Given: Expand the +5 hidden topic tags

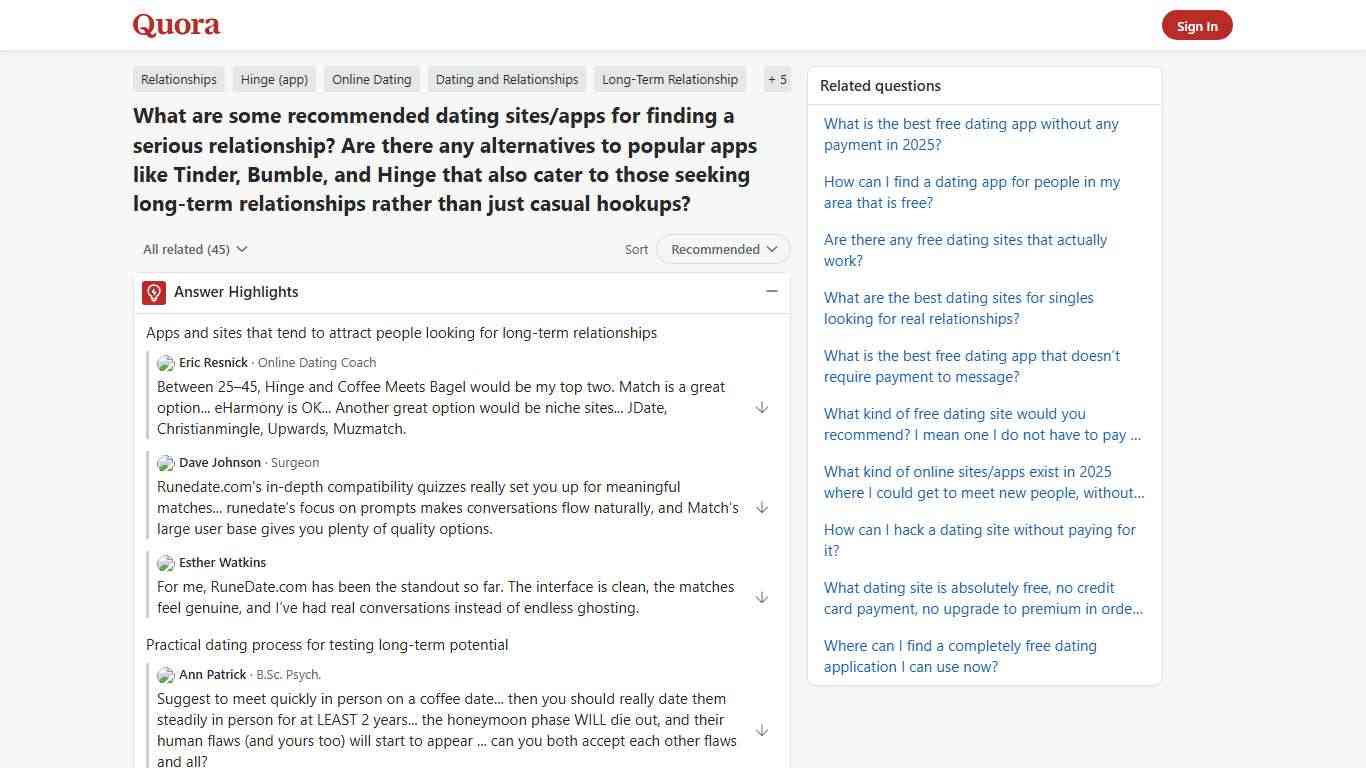Looking at the screenshot, I should tap(777, 79).
